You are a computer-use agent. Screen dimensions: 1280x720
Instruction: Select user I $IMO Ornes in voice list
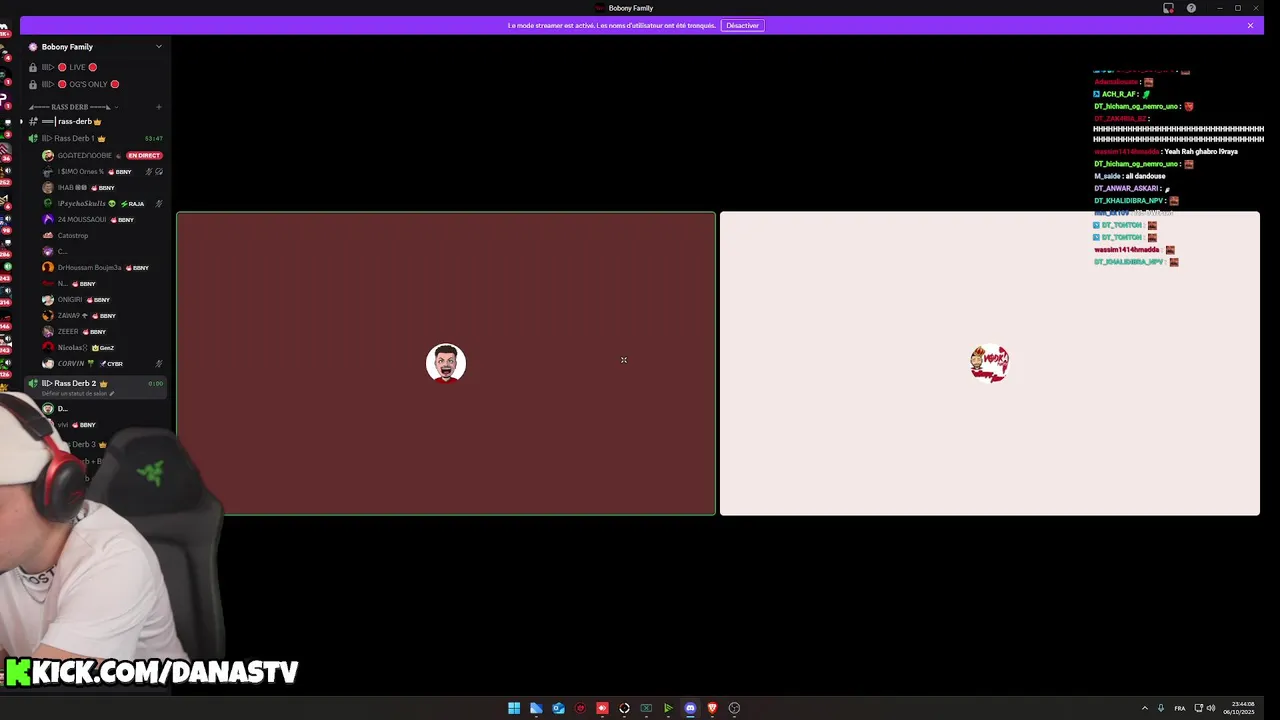102,172
